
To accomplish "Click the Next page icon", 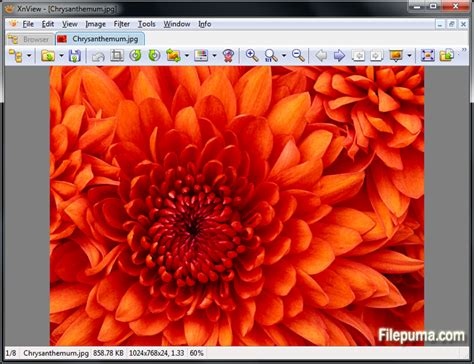I will coord(377,55).
